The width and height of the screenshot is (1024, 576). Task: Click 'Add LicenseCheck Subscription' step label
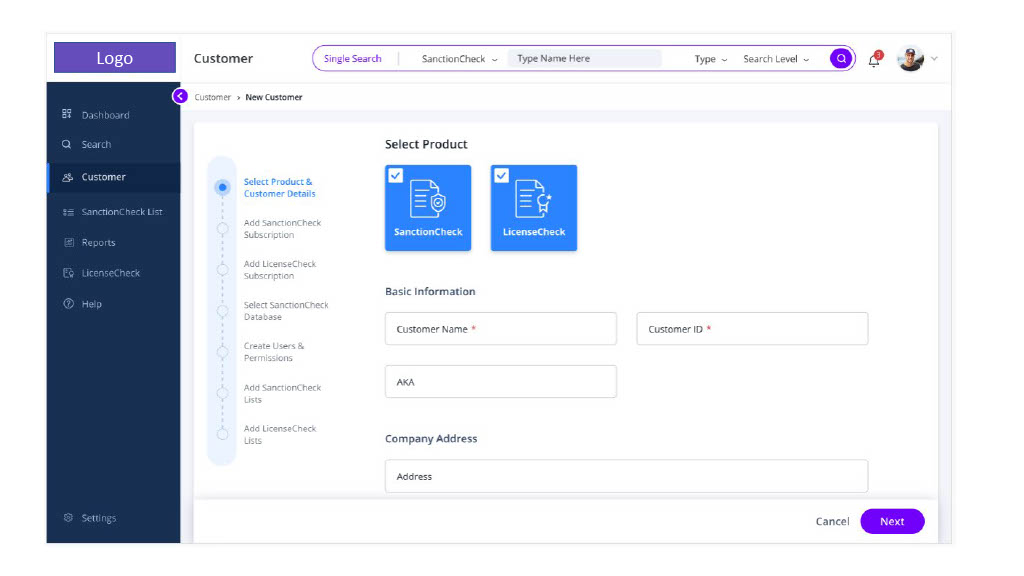pyautogui.click(x=280, y=270)
